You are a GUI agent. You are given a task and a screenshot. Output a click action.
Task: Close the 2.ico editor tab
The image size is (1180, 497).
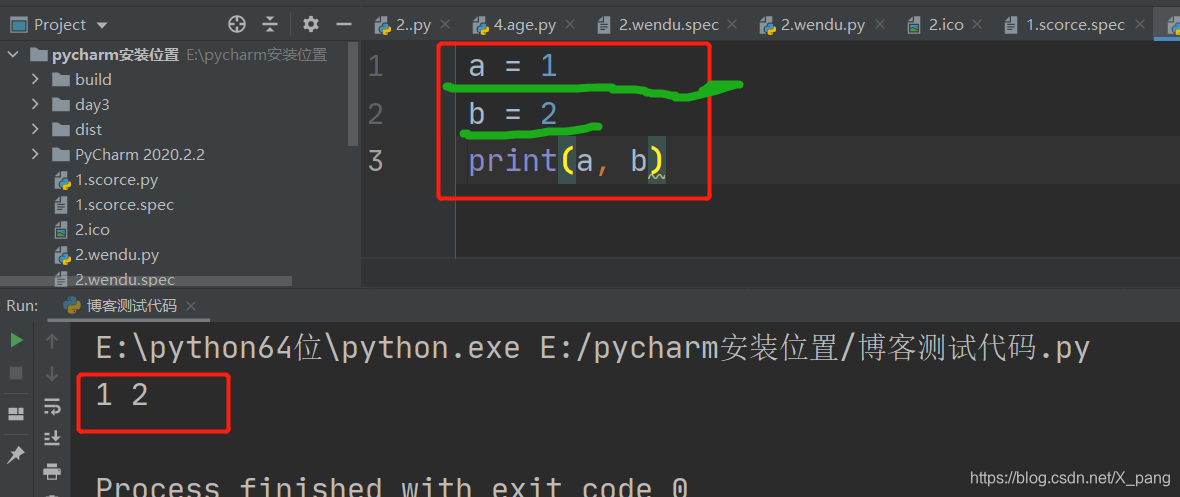[978, 25]
